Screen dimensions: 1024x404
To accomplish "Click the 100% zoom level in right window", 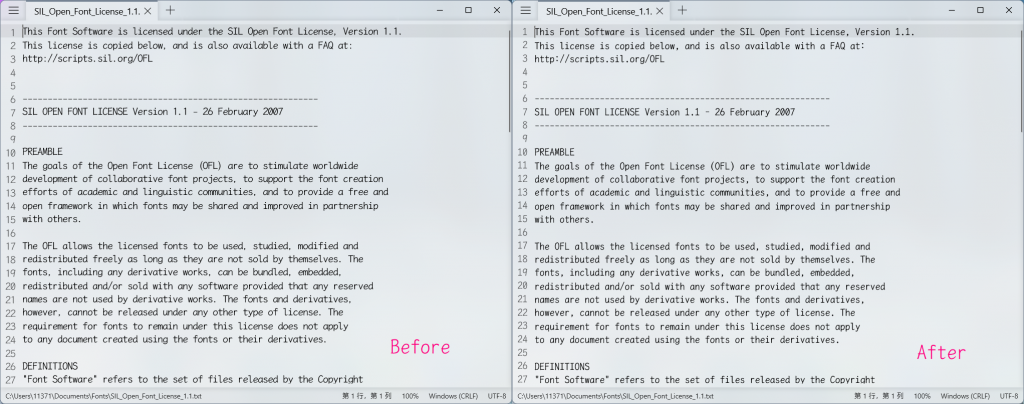I will coord(922,396).
